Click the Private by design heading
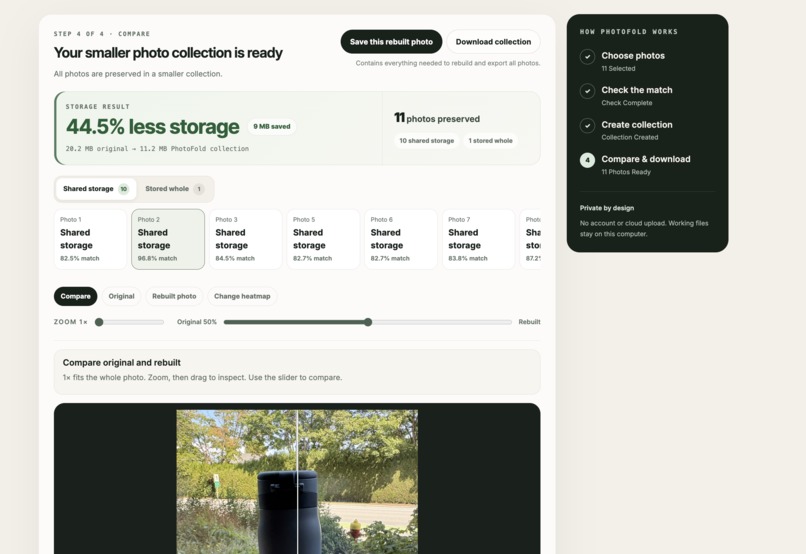Image resolution: width=806 pixels, height=554 pixels. (x=607, y=208)
